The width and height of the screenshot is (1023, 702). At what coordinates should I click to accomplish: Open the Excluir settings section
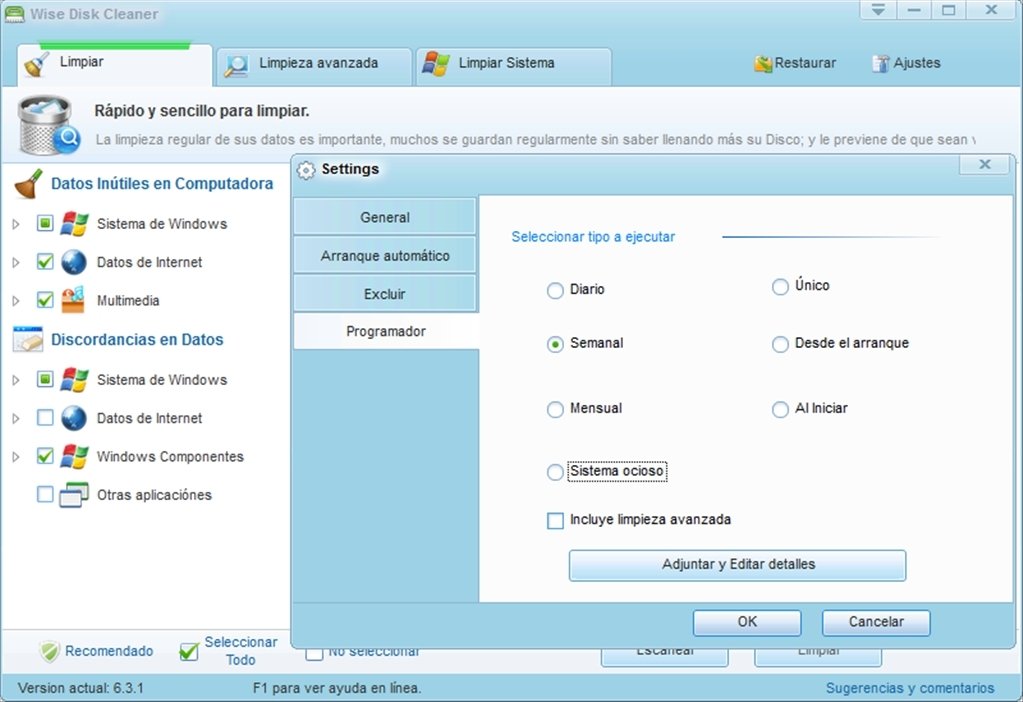point(385,294)
